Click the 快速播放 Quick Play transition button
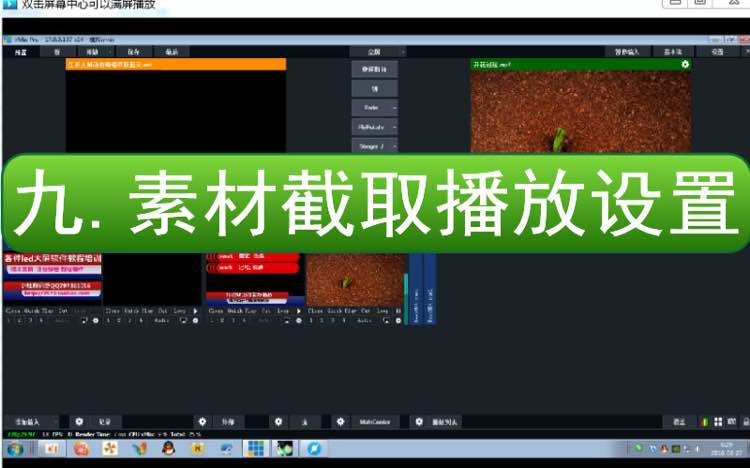This screenshot has width=750, height=468. pos(375,69)
